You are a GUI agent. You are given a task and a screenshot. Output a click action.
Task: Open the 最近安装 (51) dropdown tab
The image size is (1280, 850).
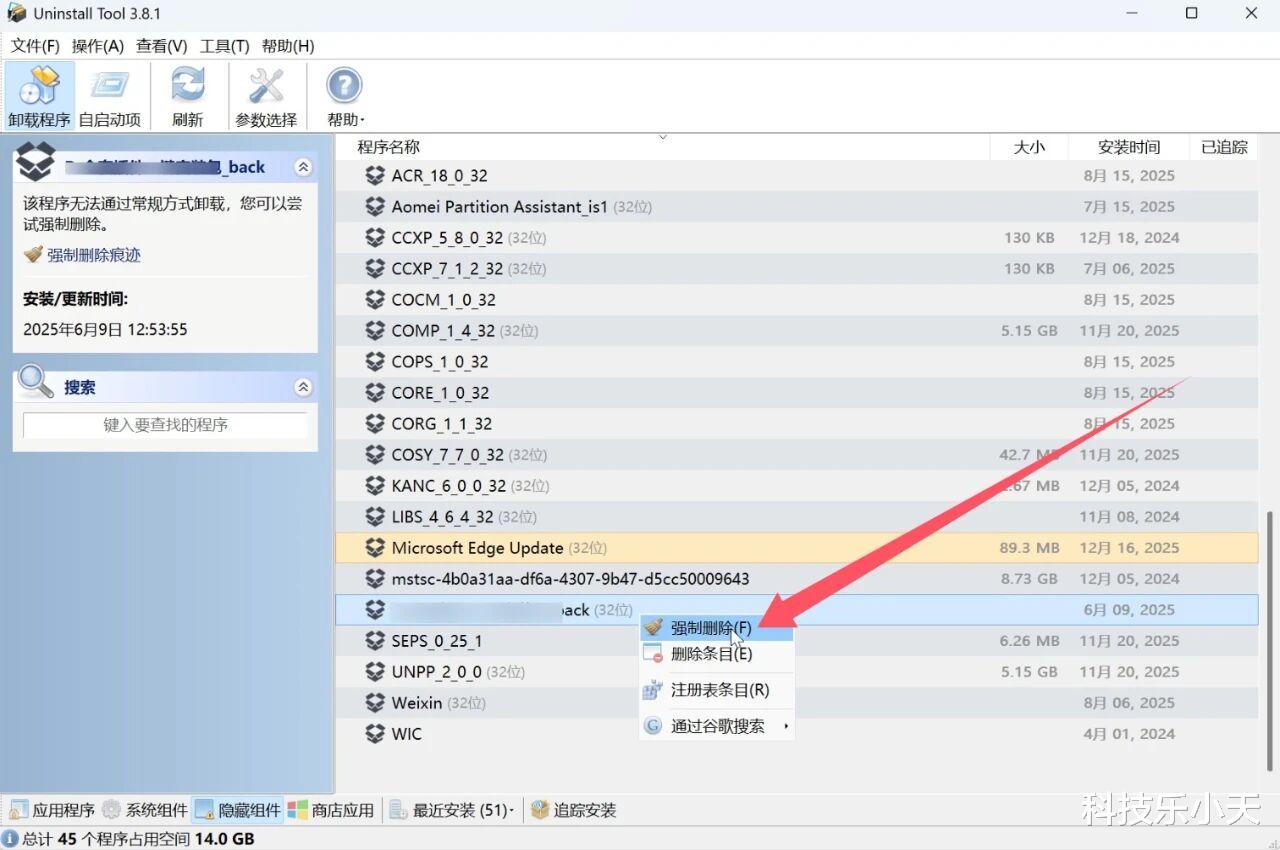[x=452, y=810]
